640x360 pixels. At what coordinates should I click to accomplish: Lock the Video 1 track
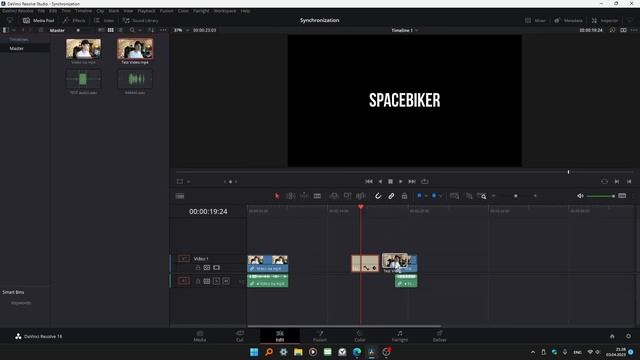click(198, 268)
